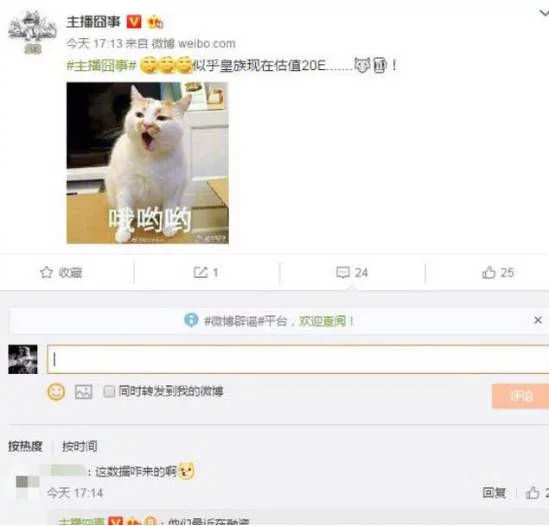Click orange V verification badge
Screen dimensions: 549x526
coord(134,22)
